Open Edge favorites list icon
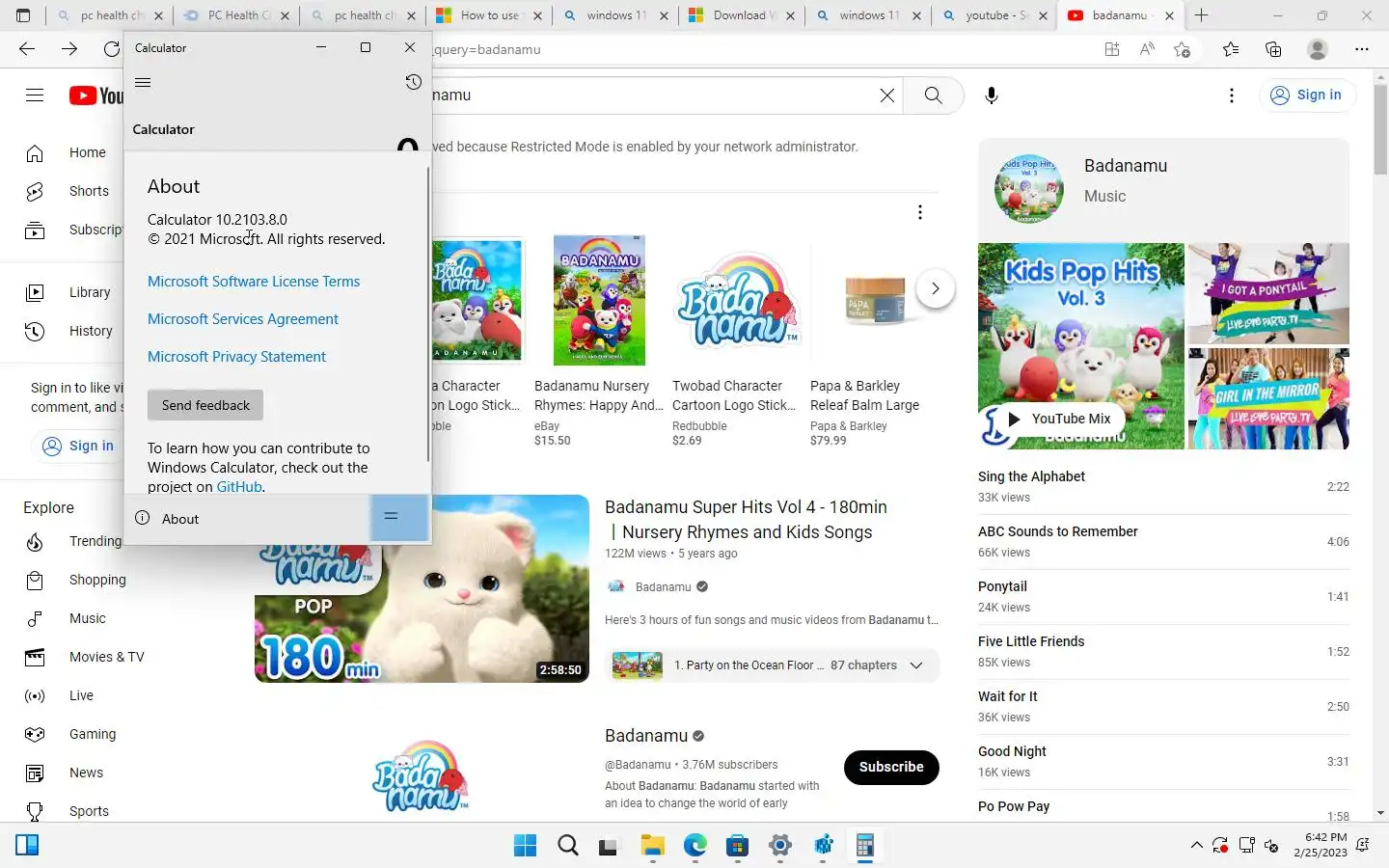Screen dimensions: 1389x868 tap(1231, 49)
